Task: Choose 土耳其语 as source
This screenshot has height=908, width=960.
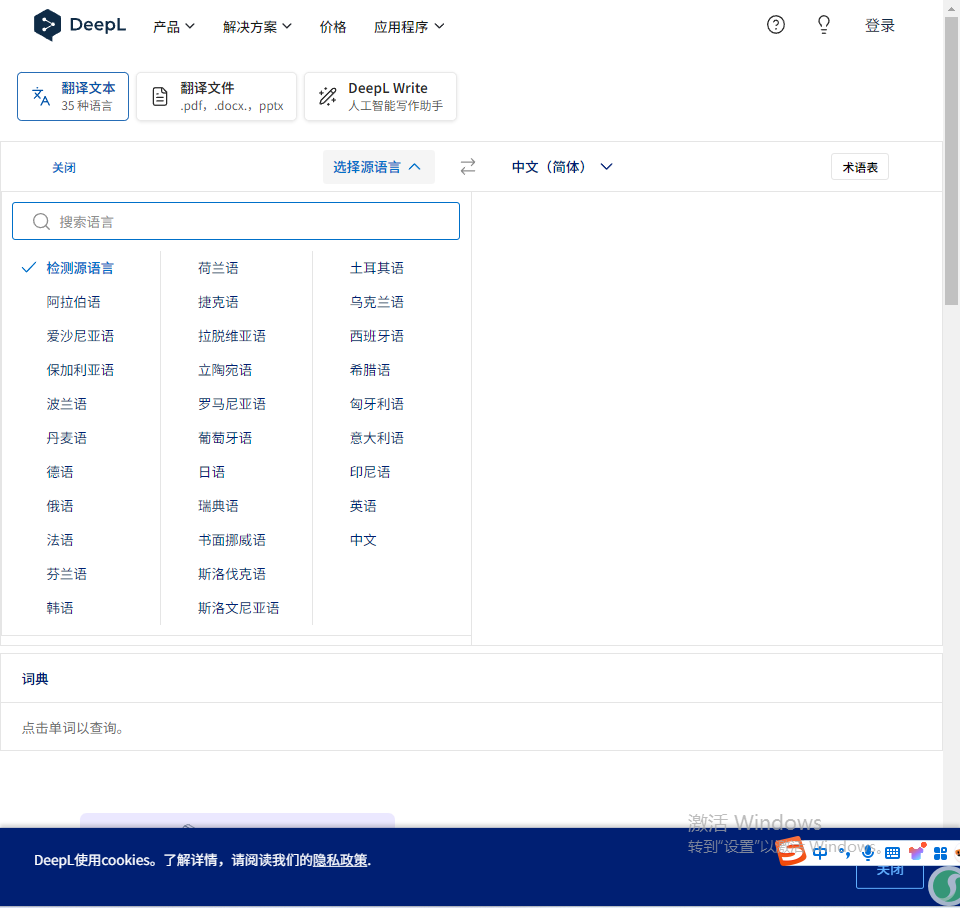Action: click(377, 268)
